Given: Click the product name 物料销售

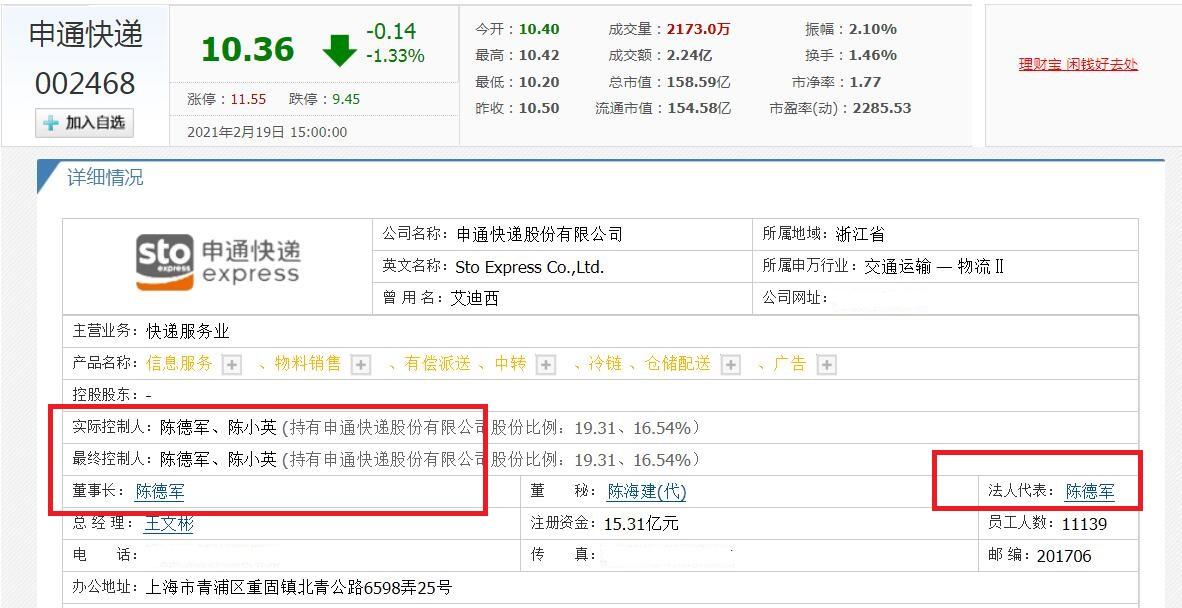Looking at the screenshot, I should click(x=308, y=365).
